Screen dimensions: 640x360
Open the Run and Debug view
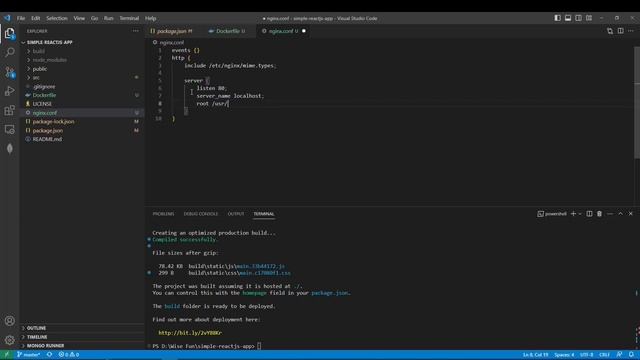point(9,91)
